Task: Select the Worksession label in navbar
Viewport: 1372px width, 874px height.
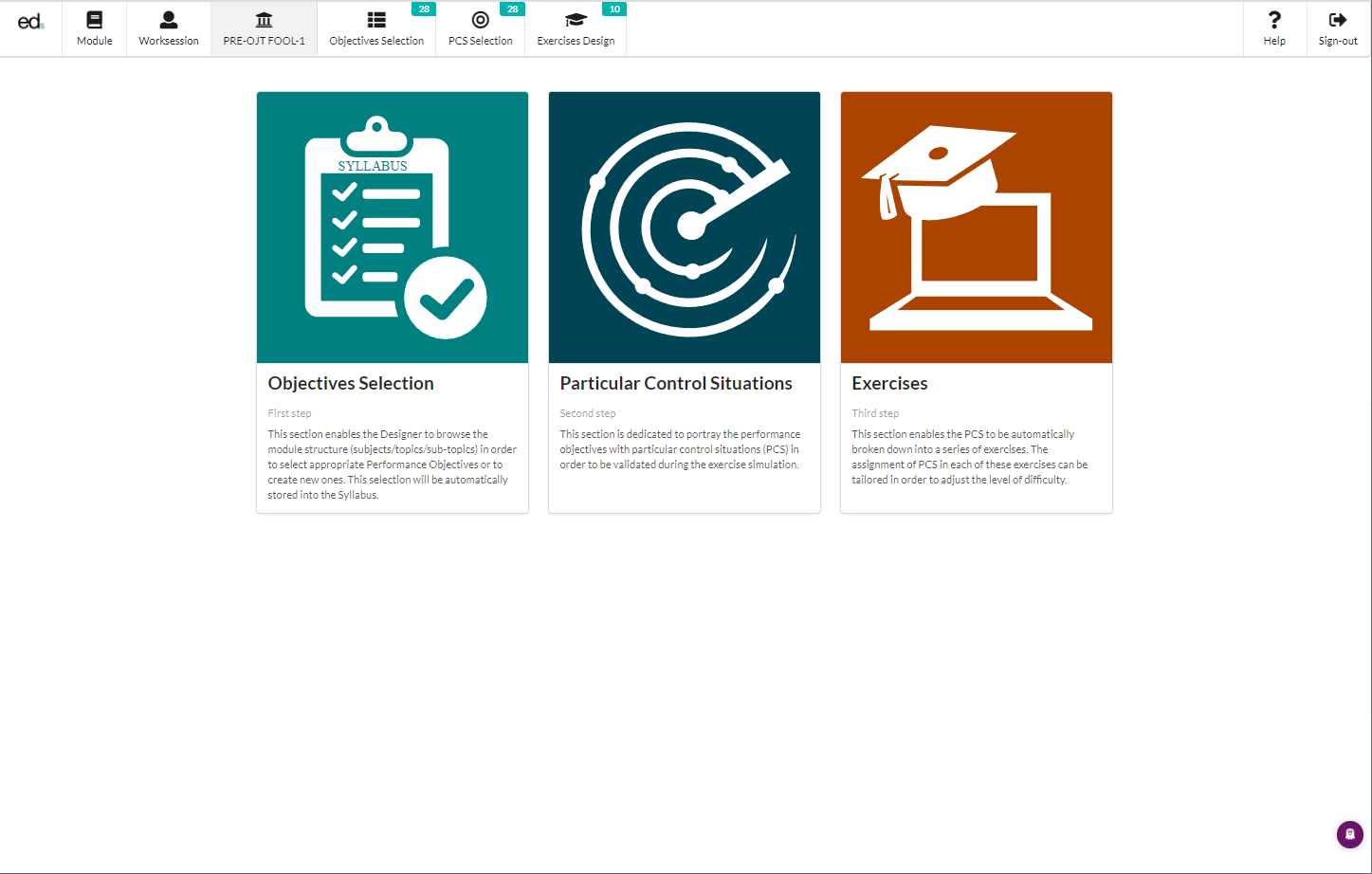Action: tap(169, 41)
